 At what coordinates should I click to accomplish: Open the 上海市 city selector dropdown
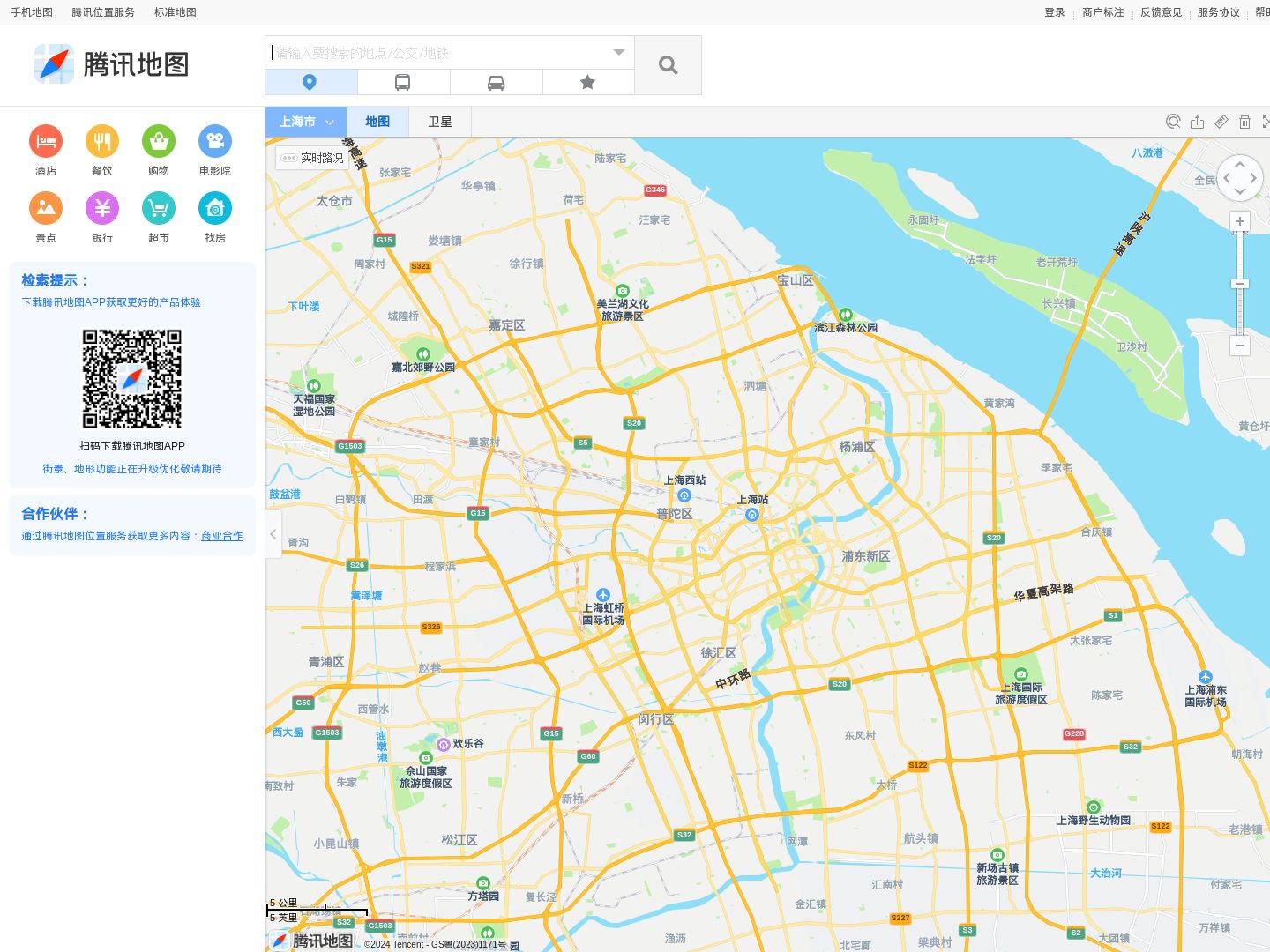click(306, 122)
